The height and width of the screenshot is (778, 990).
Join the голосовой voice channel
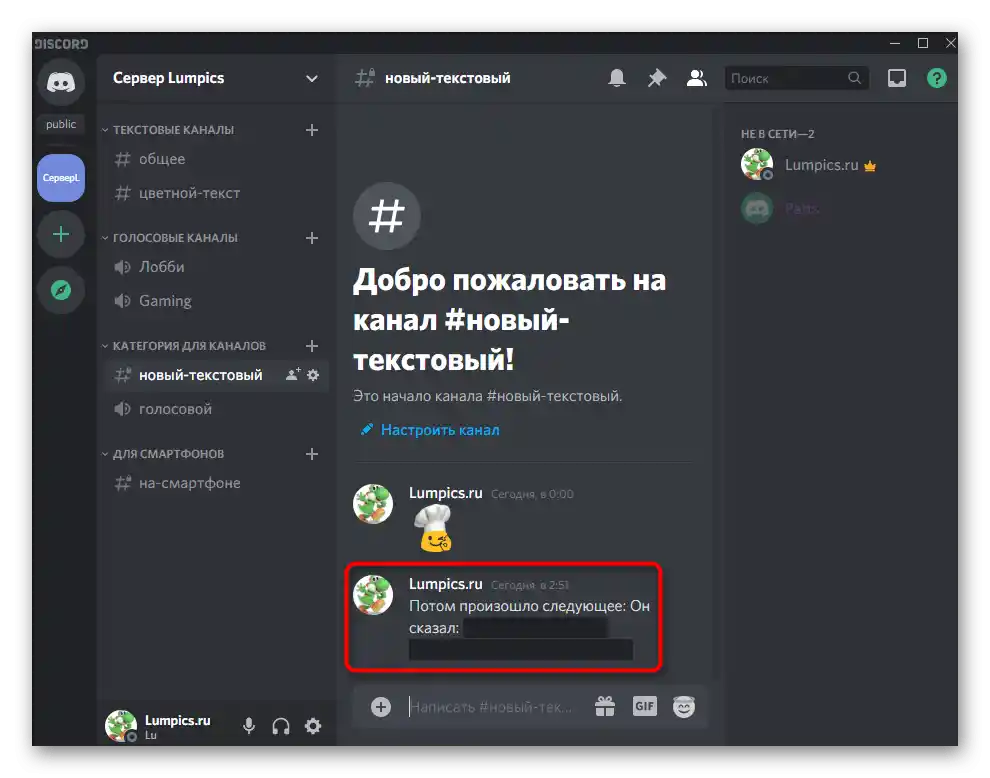pos(215,409)
